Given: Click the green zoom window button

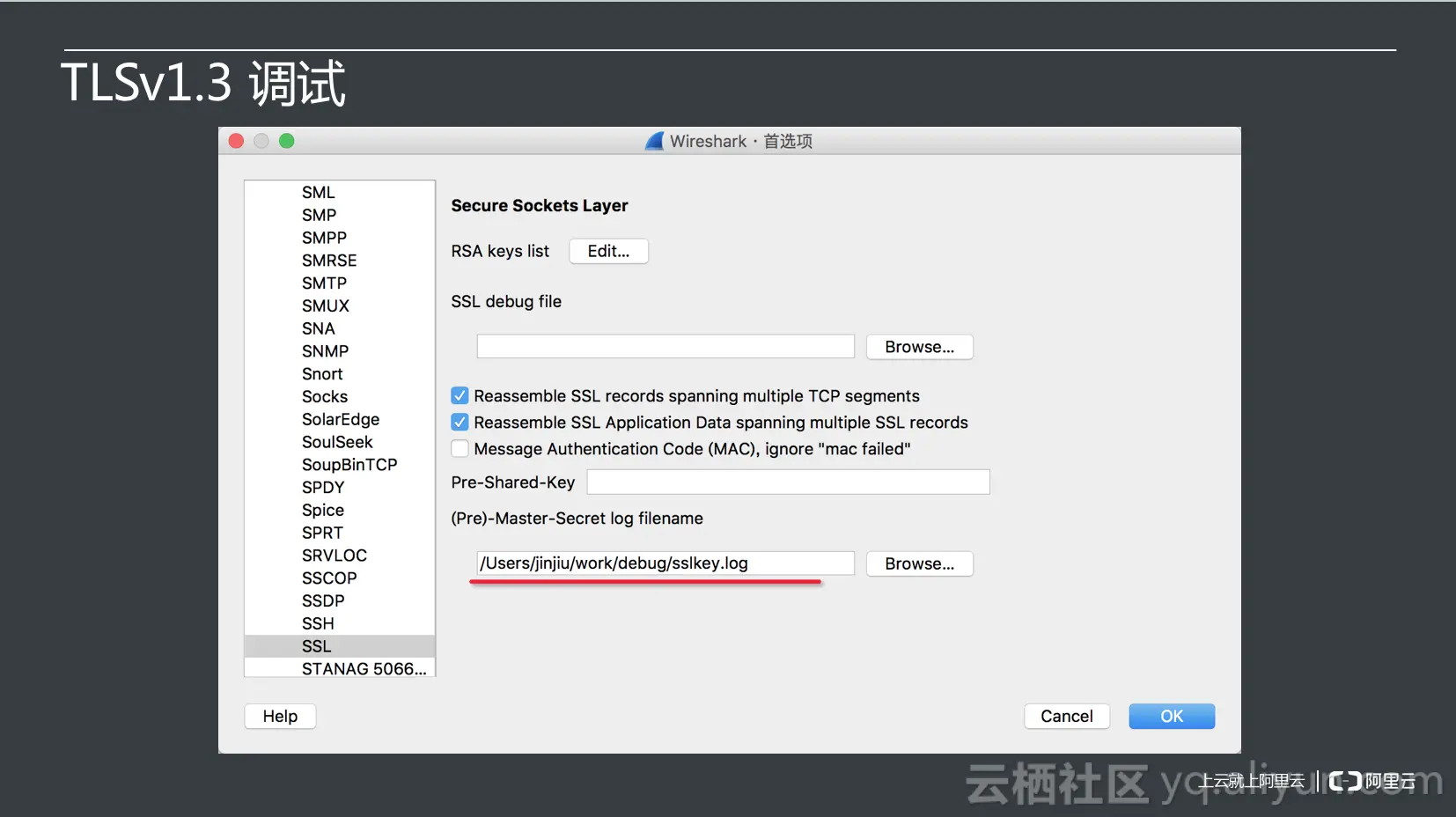Looking at the screenshot, I should 287,141.
